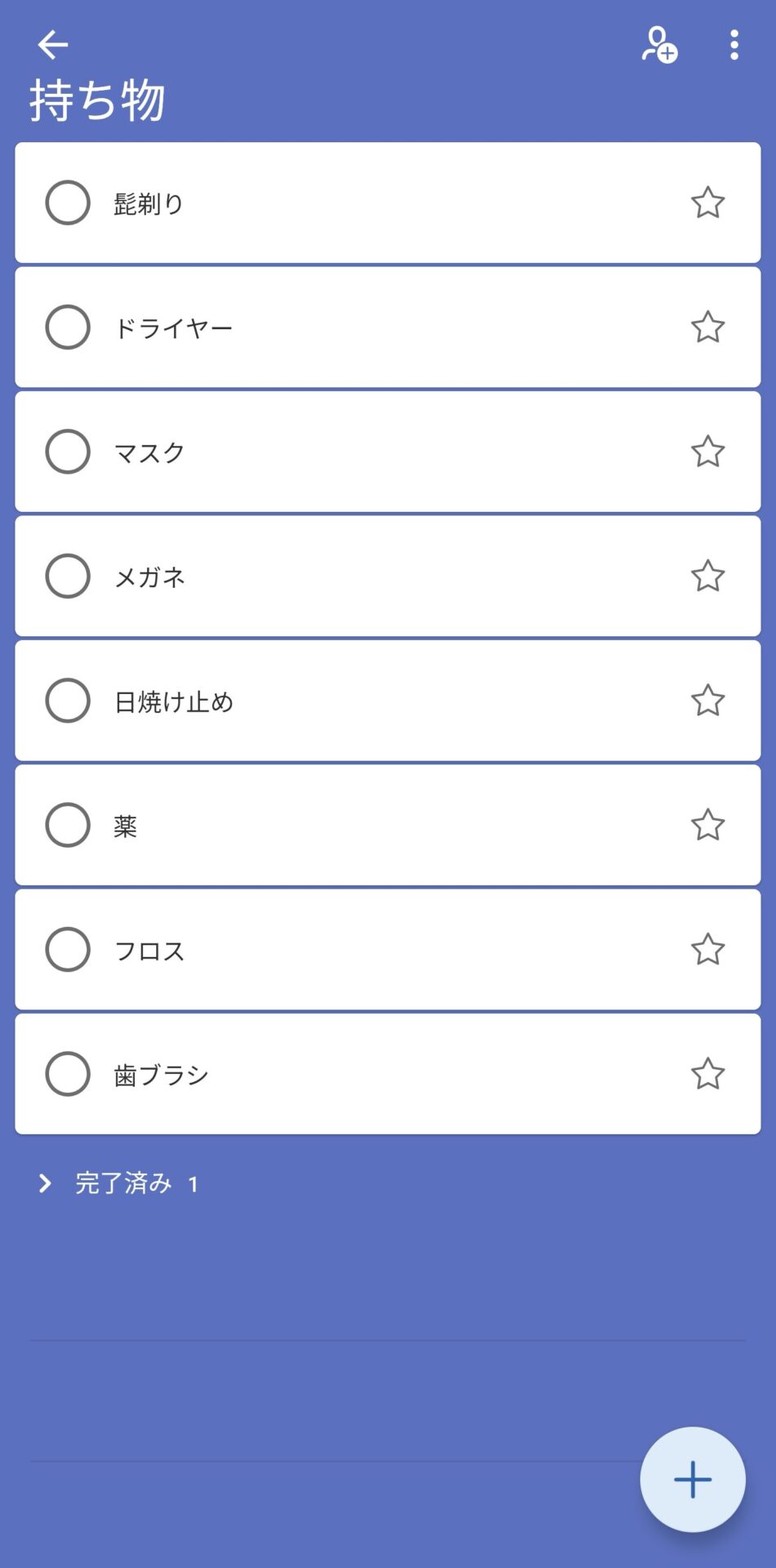Add a new task with plus button
The height and width of the screenshot is (1568, 776).
click(x=692, y=1479)
